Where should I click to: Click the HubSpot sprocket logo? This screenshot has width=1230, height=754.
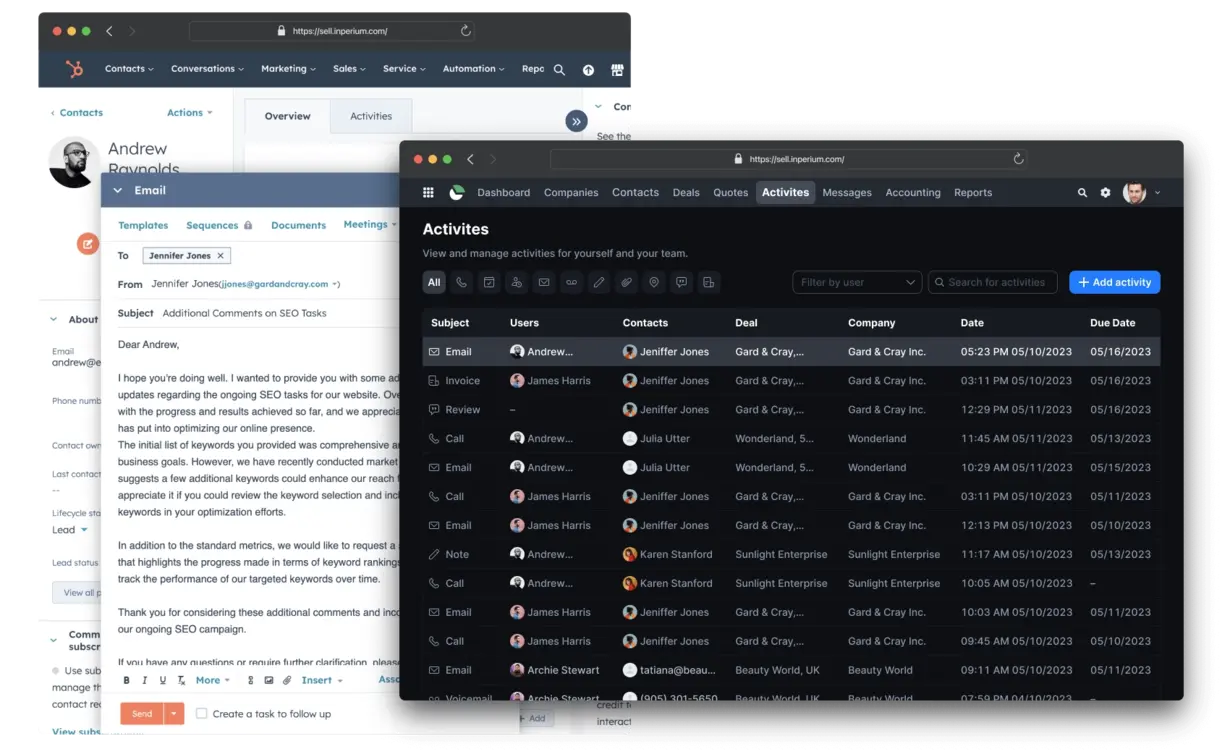pos(74,69)
